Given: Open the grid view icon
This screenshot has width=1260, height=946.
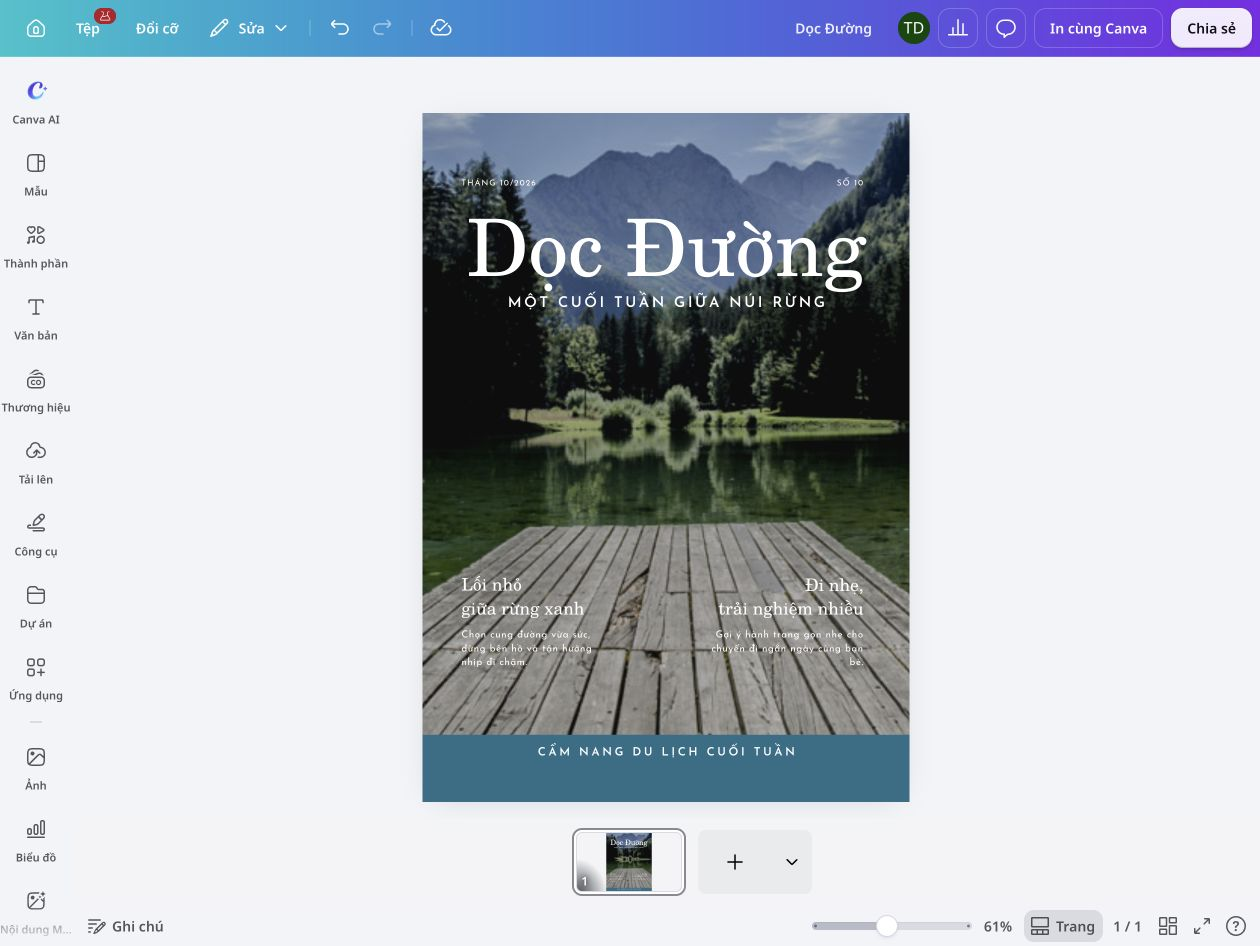Looking at the screenshot, I should click(x=1167, y=926).
